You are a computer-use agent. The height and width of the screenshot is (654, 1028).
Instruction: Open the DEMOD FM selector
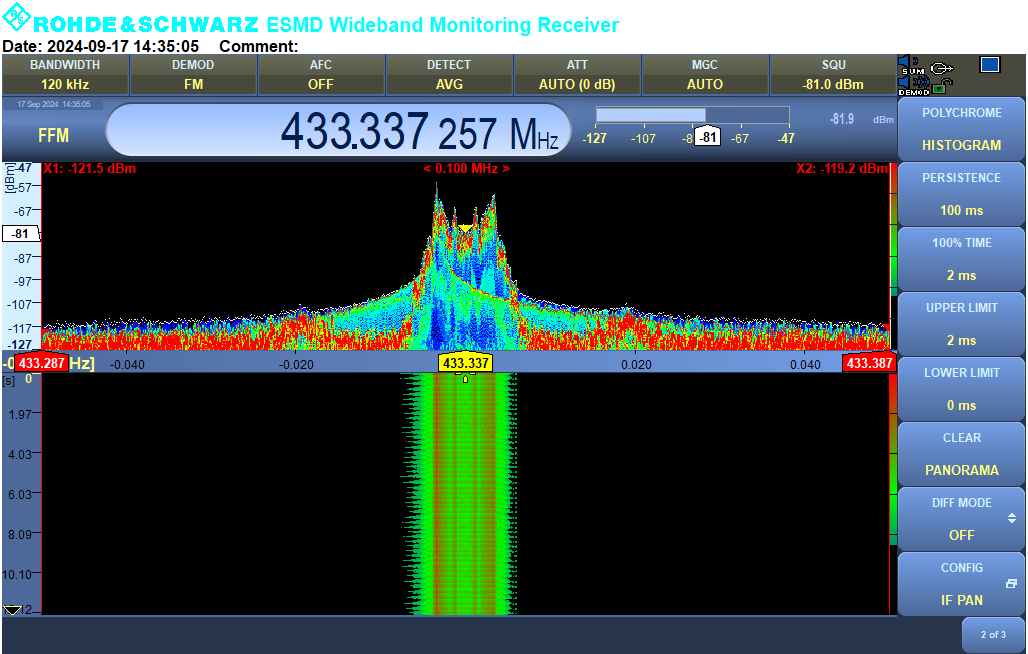[x=193, y=75]
